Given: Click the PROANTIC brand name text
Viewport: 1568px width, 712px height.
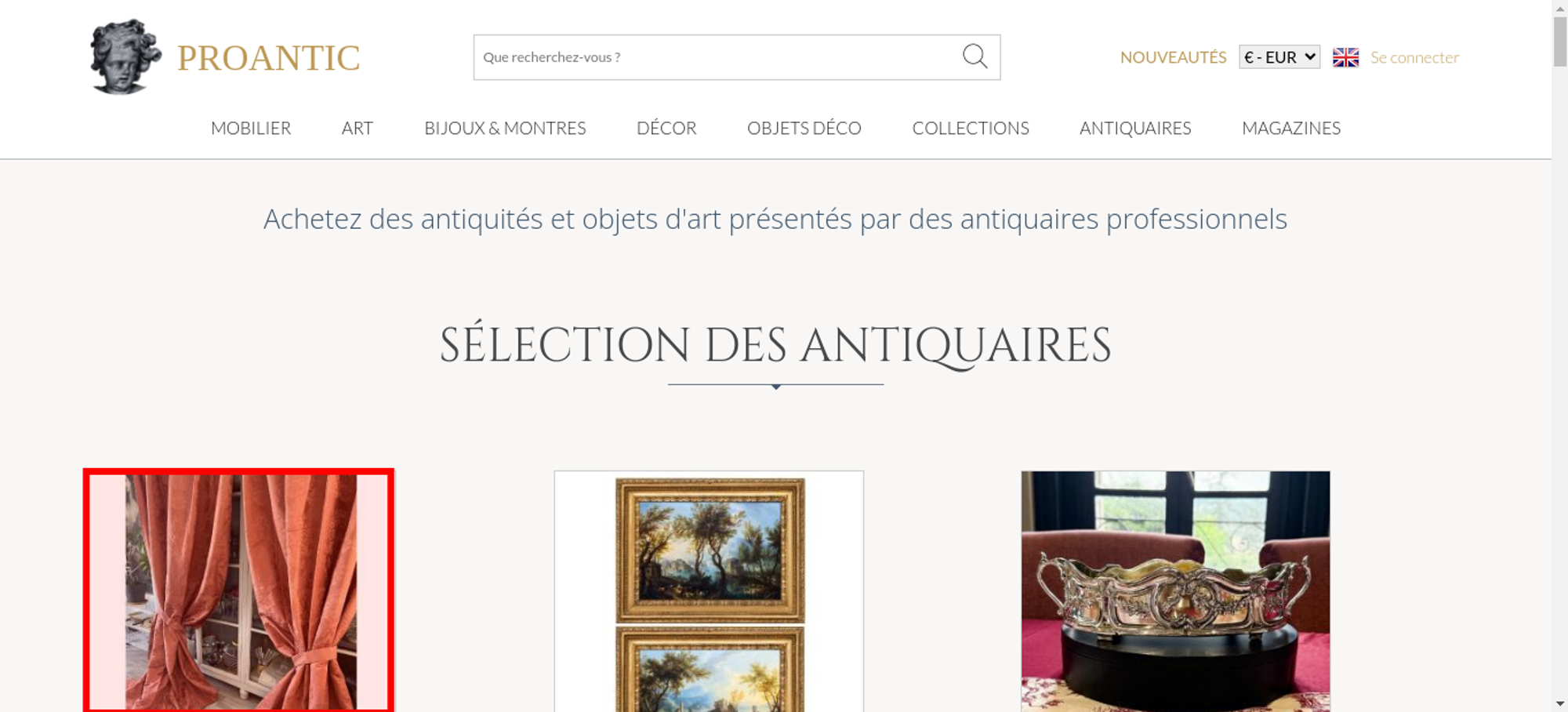Looking at the screenshot, I should 268,58.
